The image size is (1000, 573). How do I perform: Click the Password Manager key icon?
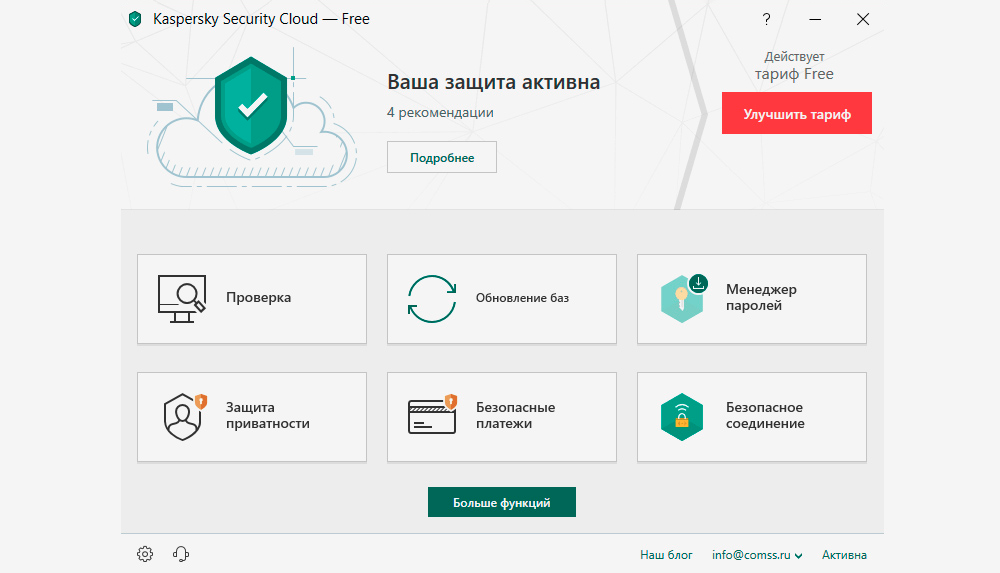(683, 298)
